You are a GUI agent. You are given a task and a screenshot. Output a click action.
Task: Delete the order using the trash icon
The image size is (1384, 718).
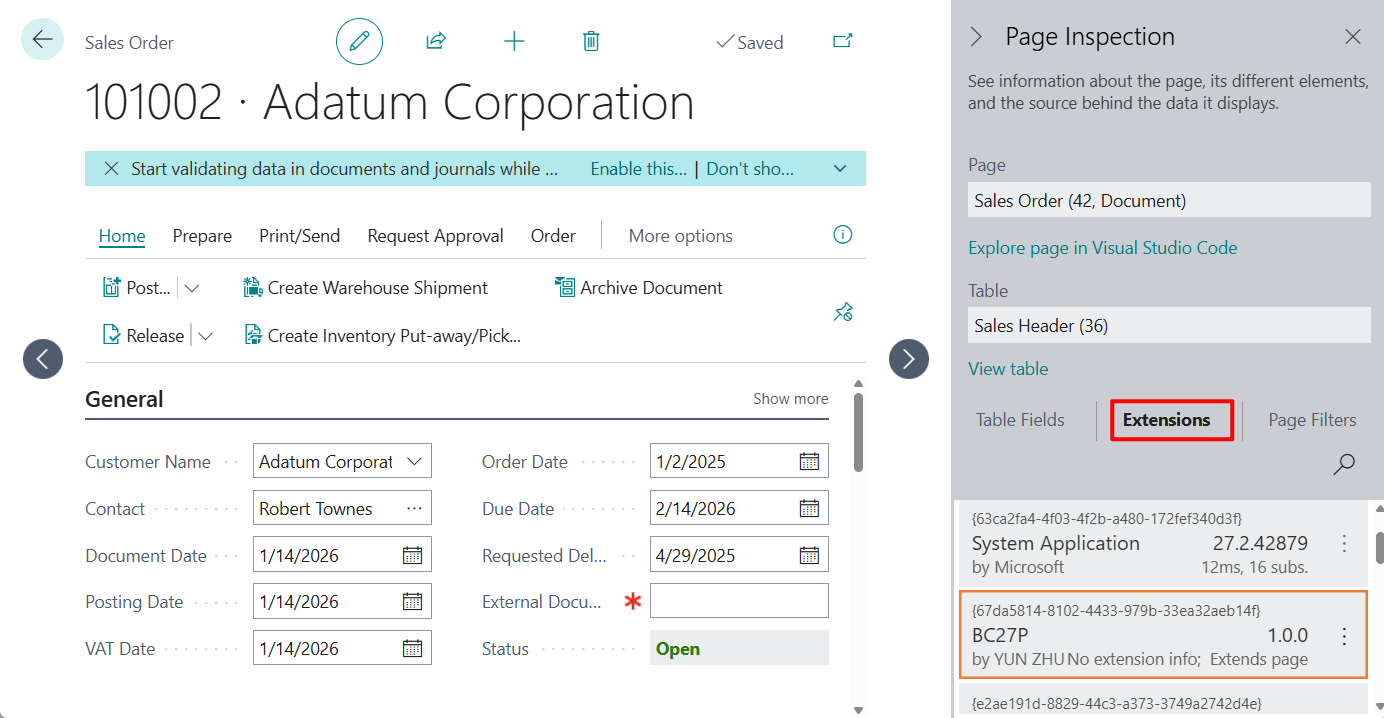[x=590, y=41]
